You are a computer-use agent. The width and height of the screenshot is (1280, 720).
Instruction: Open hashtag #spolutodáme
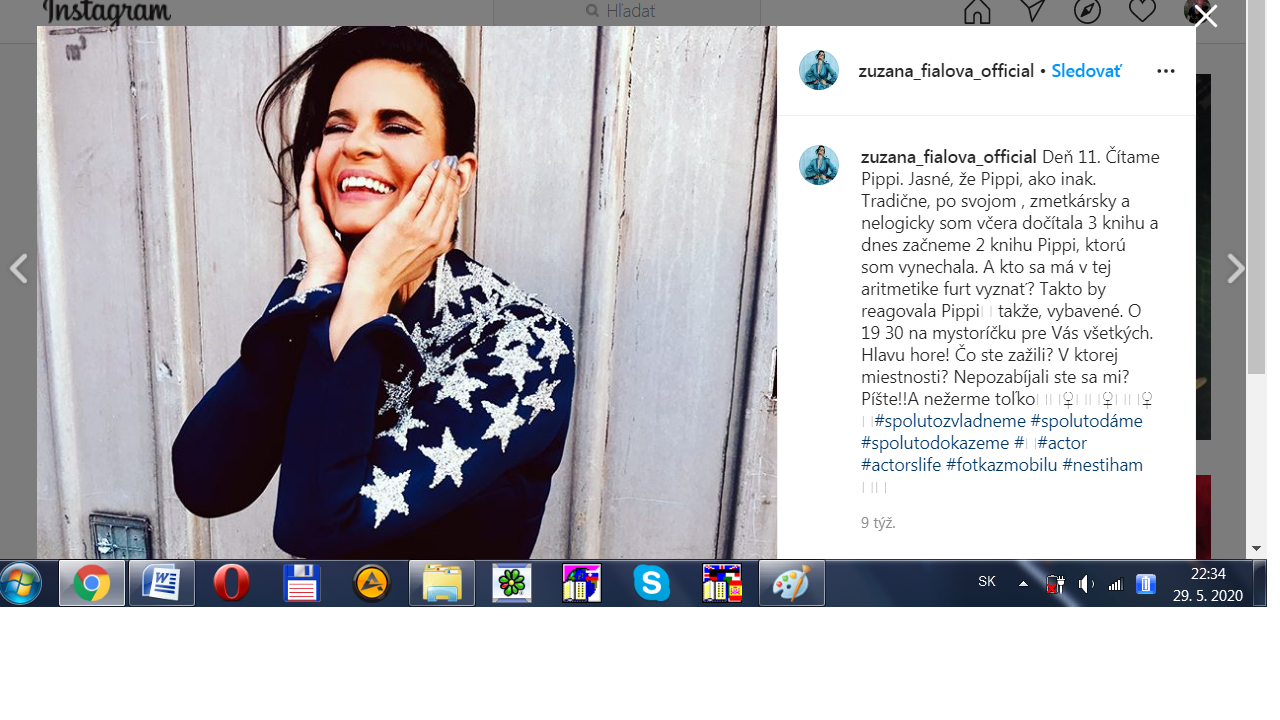1086,421
